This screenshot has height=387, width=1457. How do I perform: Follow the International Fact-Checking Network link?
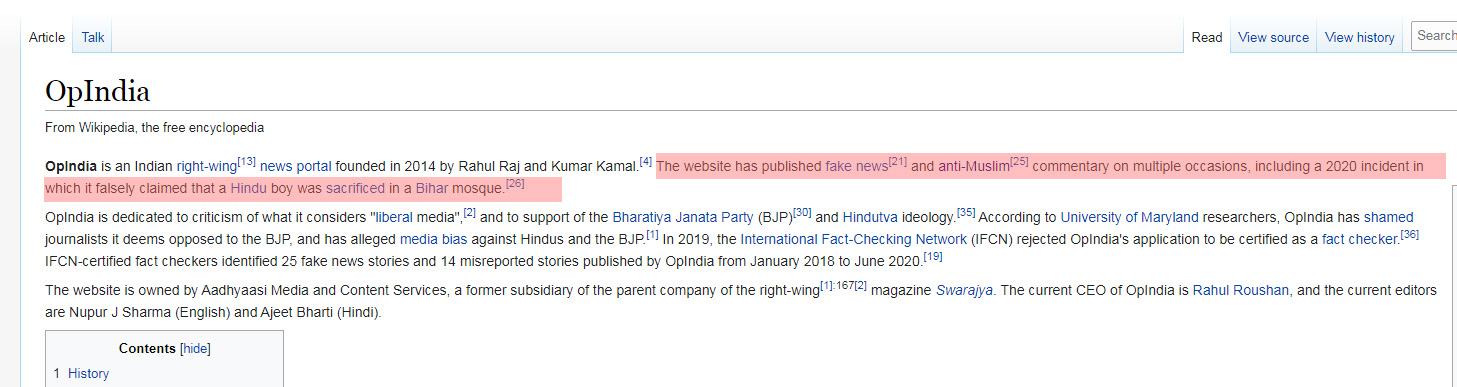click(x=854, y=239)
